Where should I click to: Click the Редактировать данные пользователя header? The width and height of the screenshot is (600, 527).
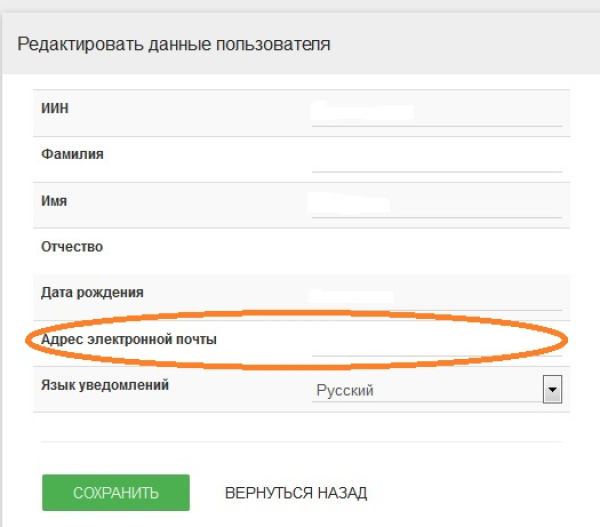coord(174,44)
